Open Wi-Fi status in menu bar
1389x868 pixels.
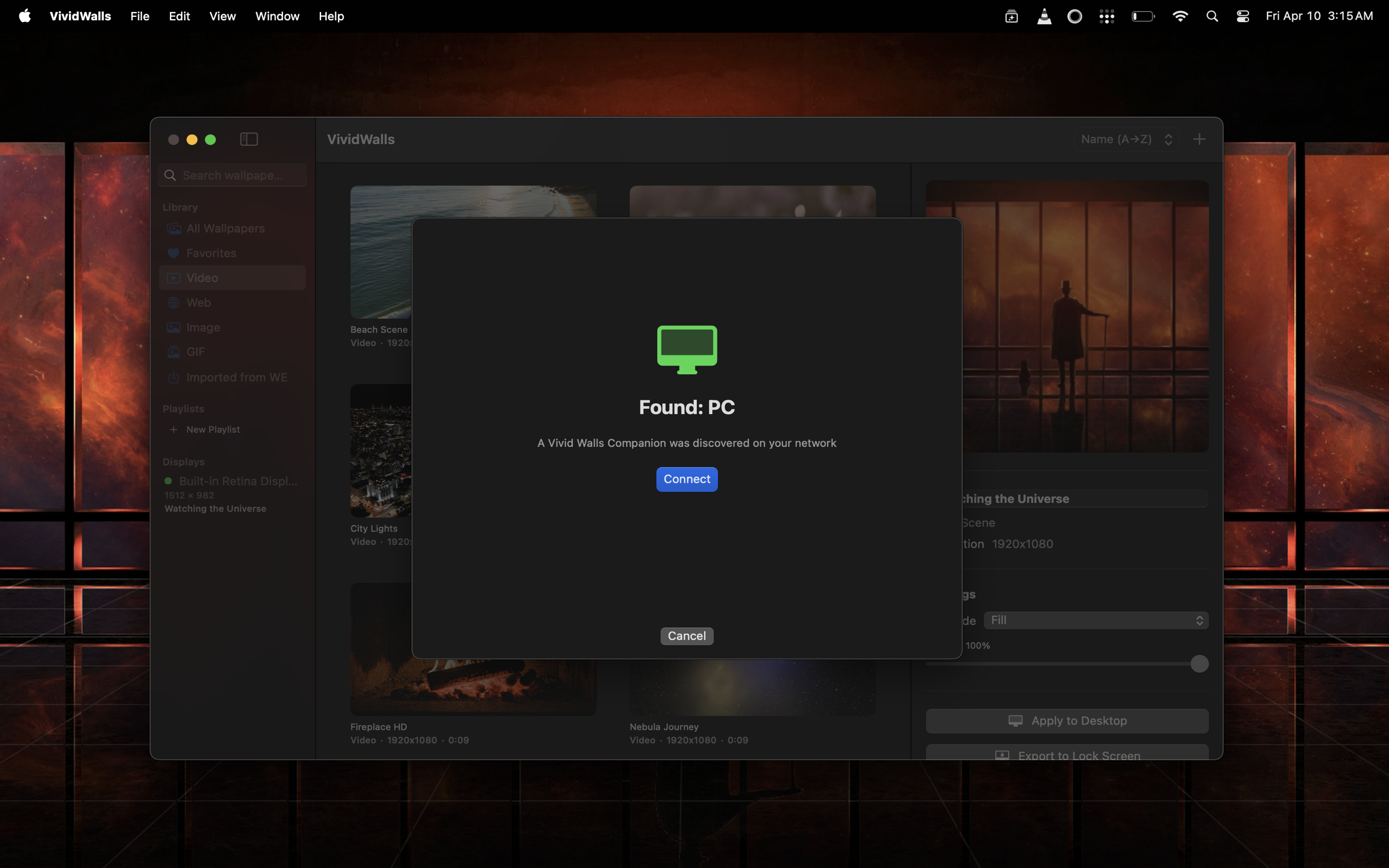[1180, 16]
